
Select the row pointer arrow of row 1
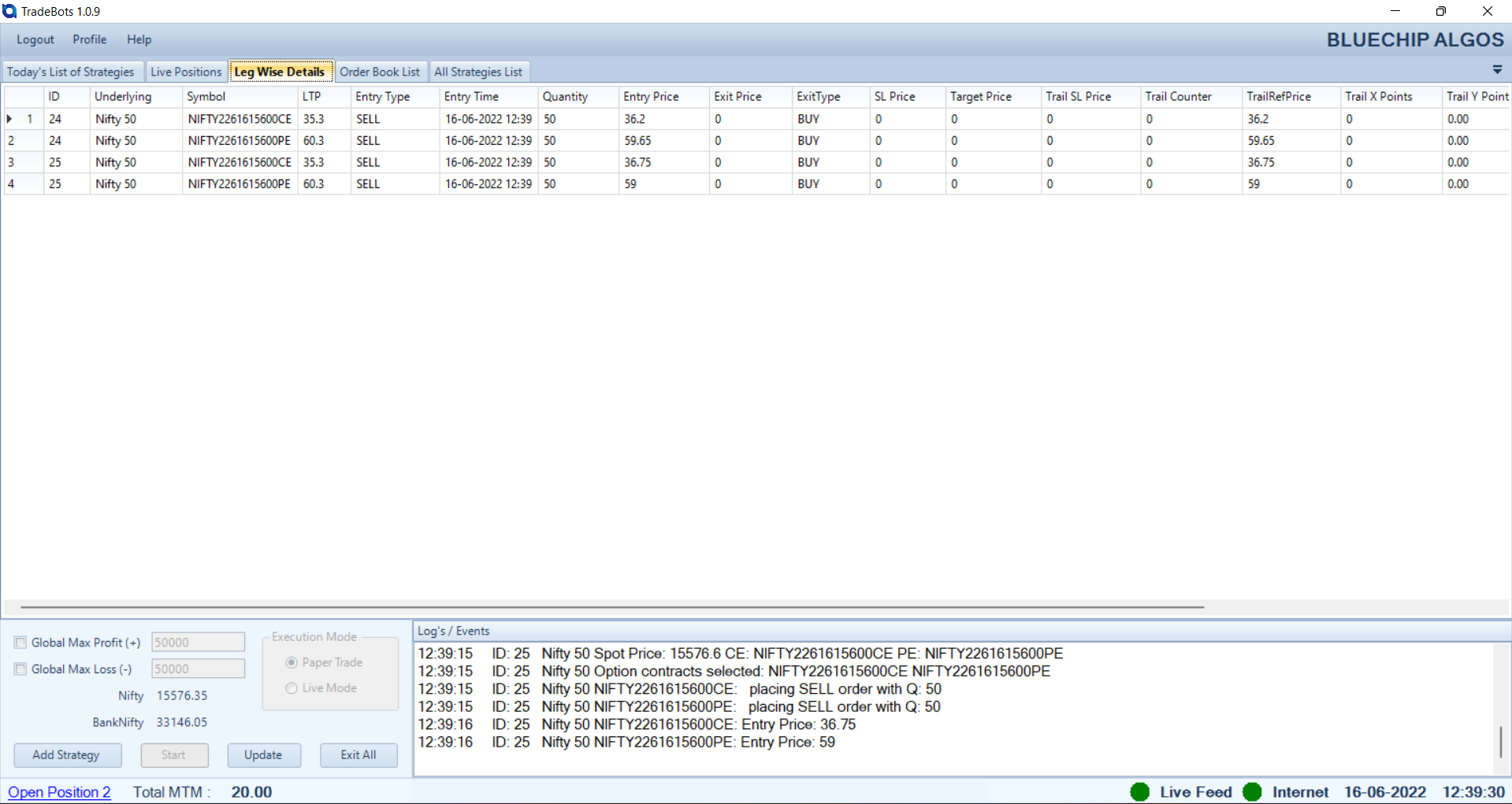[x=9, y=119]
